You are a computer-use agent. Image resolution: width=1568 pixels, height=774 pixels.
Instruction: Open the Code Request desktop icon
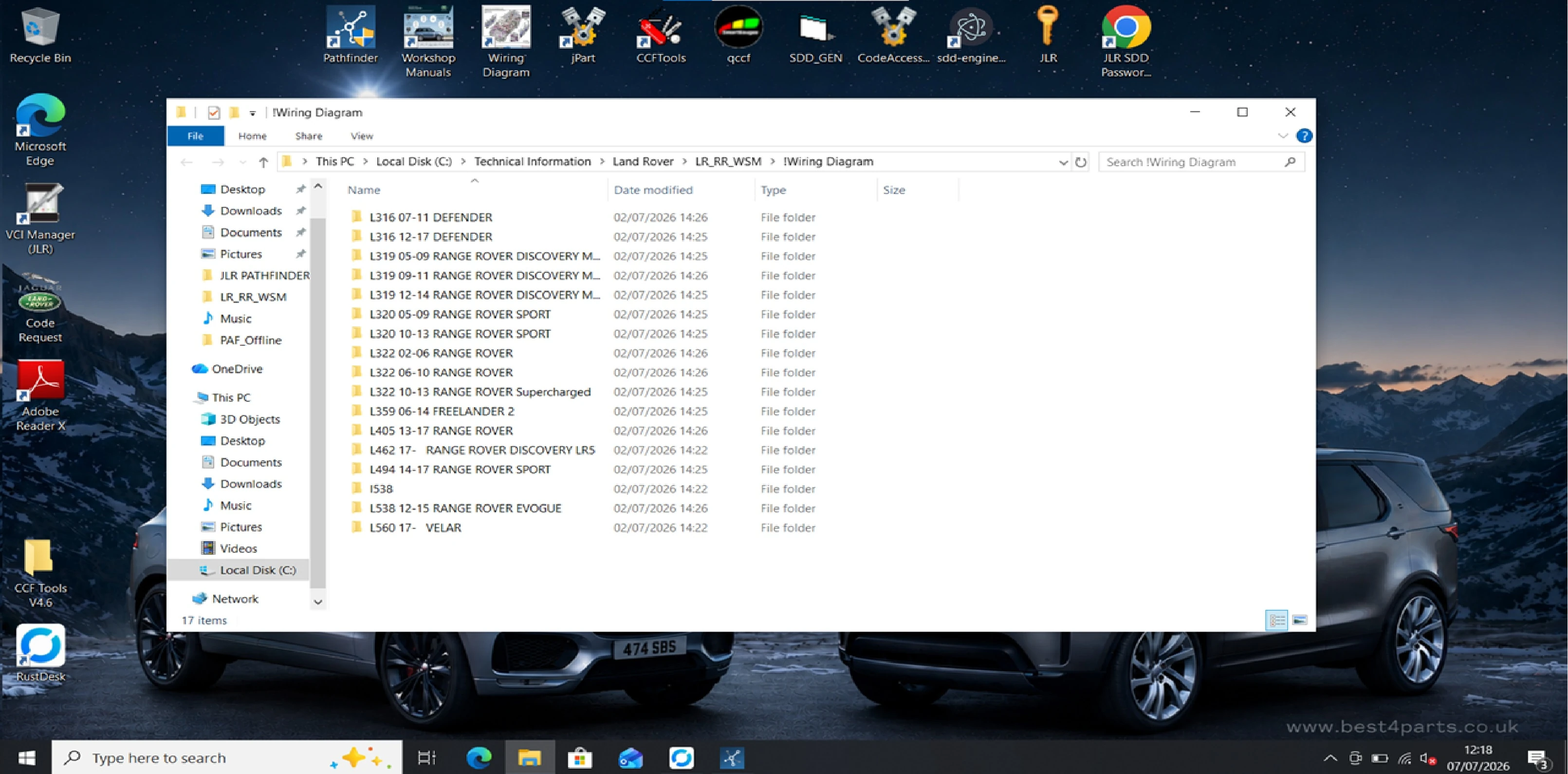(40, 307)
